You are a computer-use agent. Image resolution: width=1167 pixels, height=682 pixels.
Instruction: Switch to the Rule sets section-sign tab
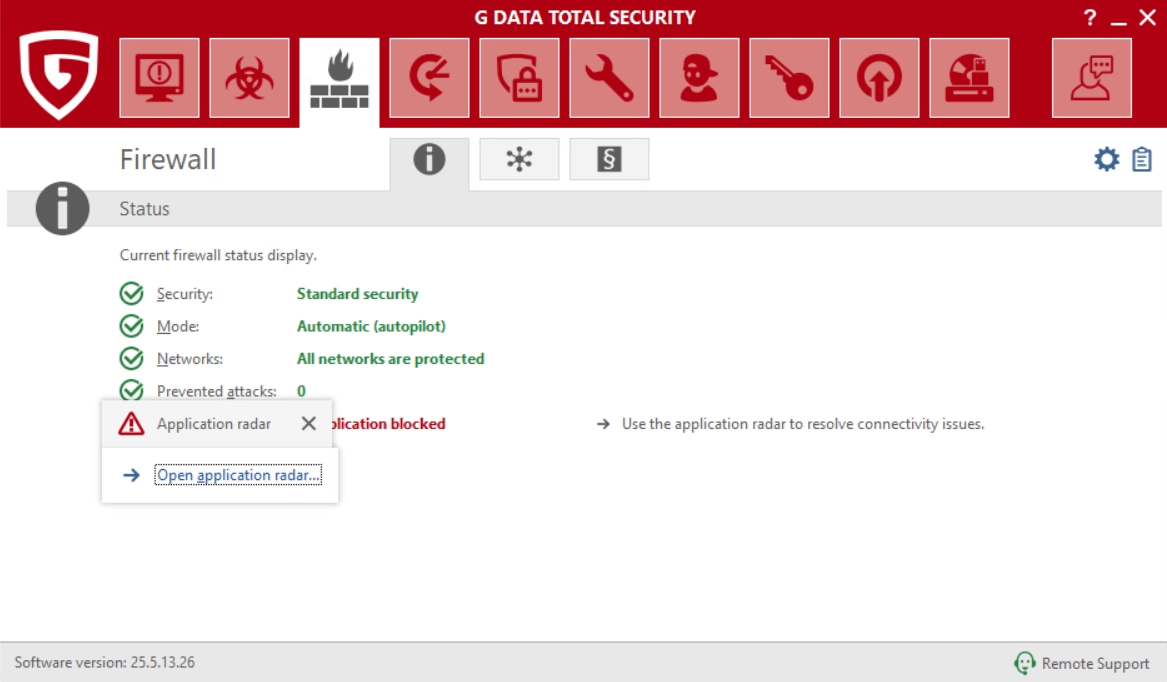point(609,160)
